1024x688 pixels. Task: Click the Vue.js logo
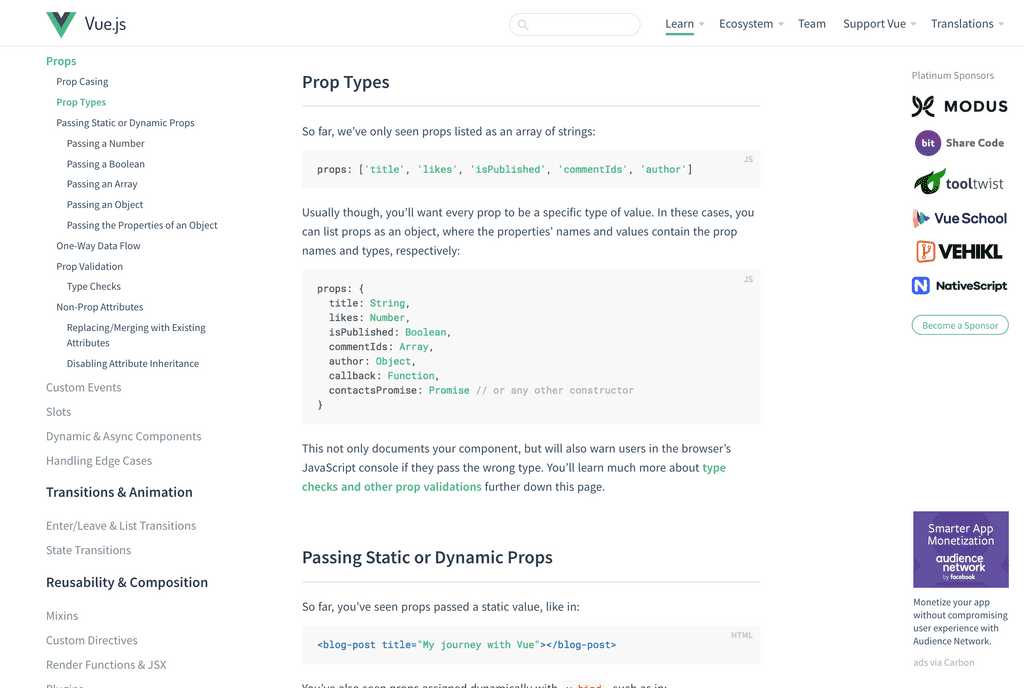click(x=85, y=23)
